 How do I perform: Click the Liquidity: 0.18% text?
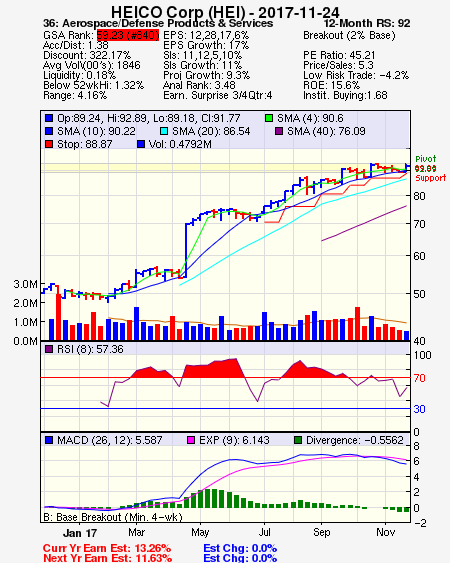(x=79, y=75)
